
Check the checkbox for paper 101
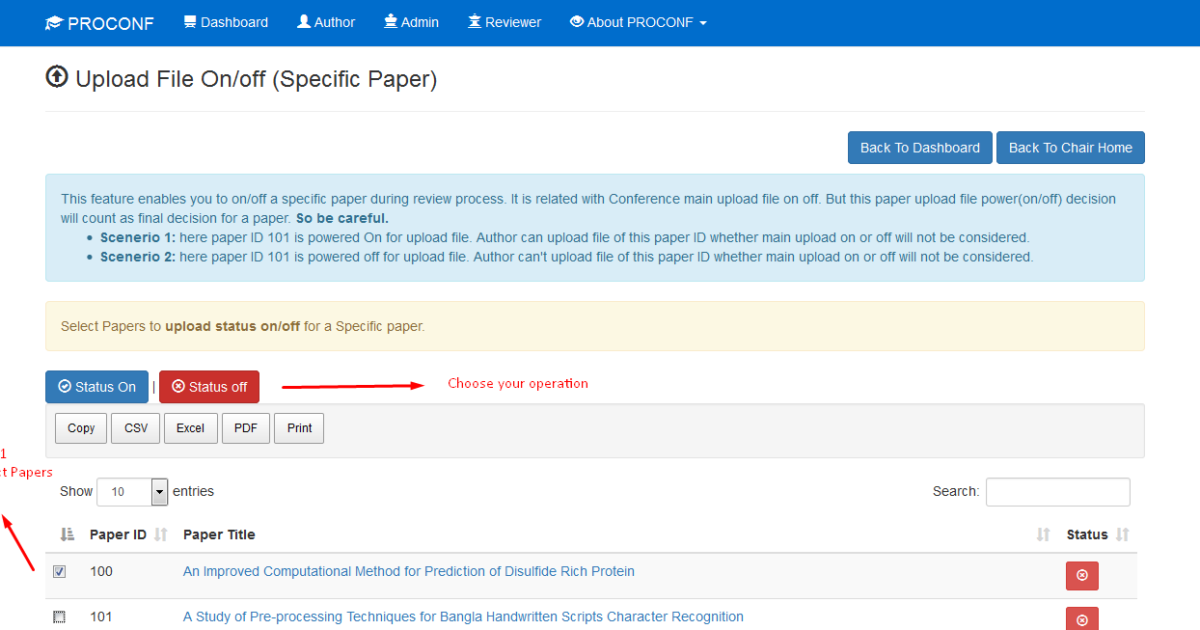[60, 618]
